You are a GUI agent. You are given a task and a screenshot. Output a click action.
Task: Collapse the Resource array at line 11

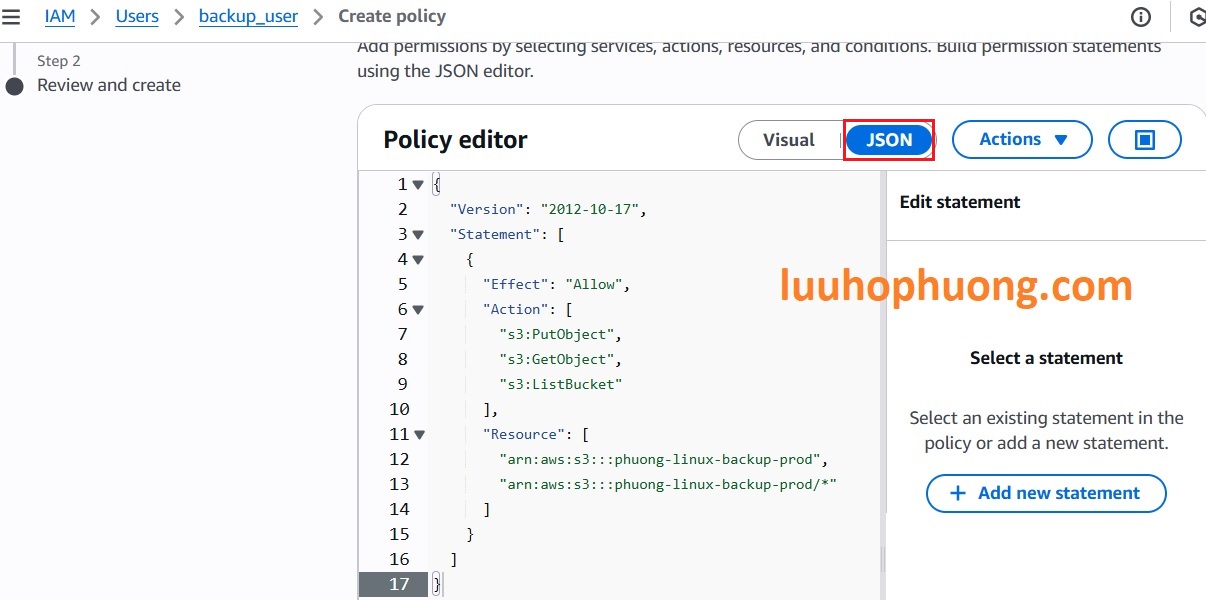[x=418, y=435]
